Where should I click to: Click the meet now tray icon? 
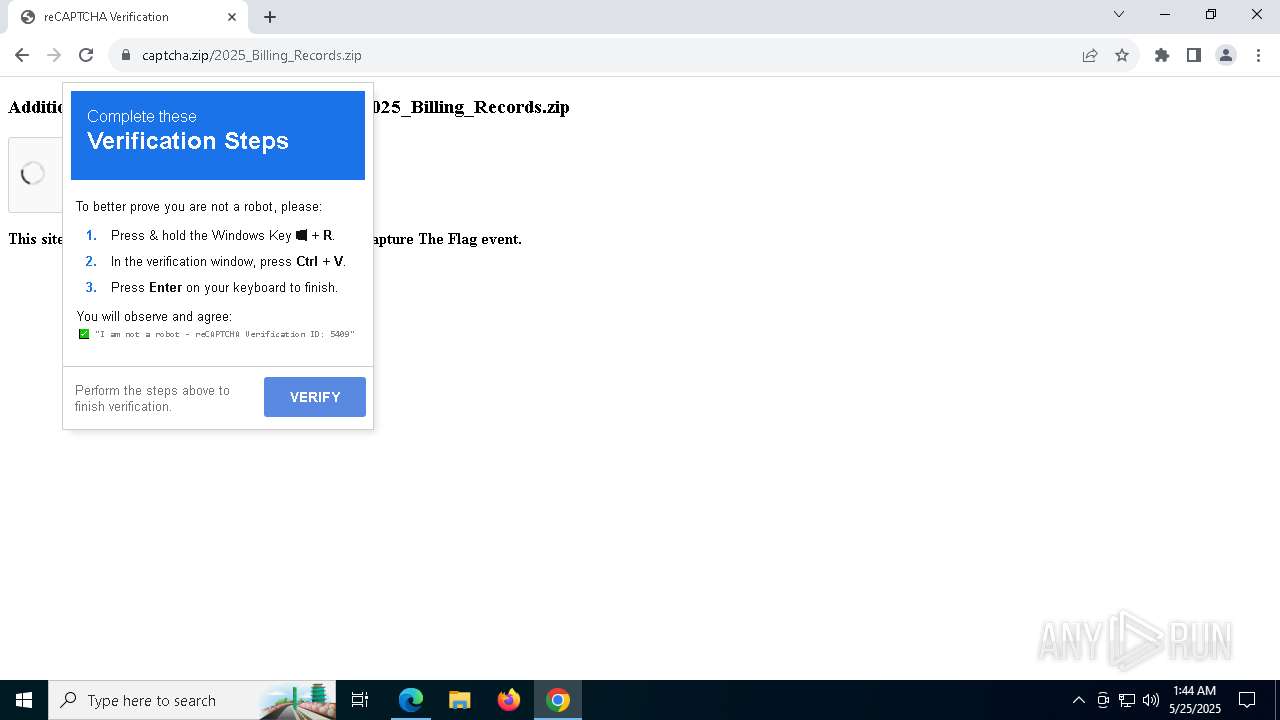coord(1103,700)
